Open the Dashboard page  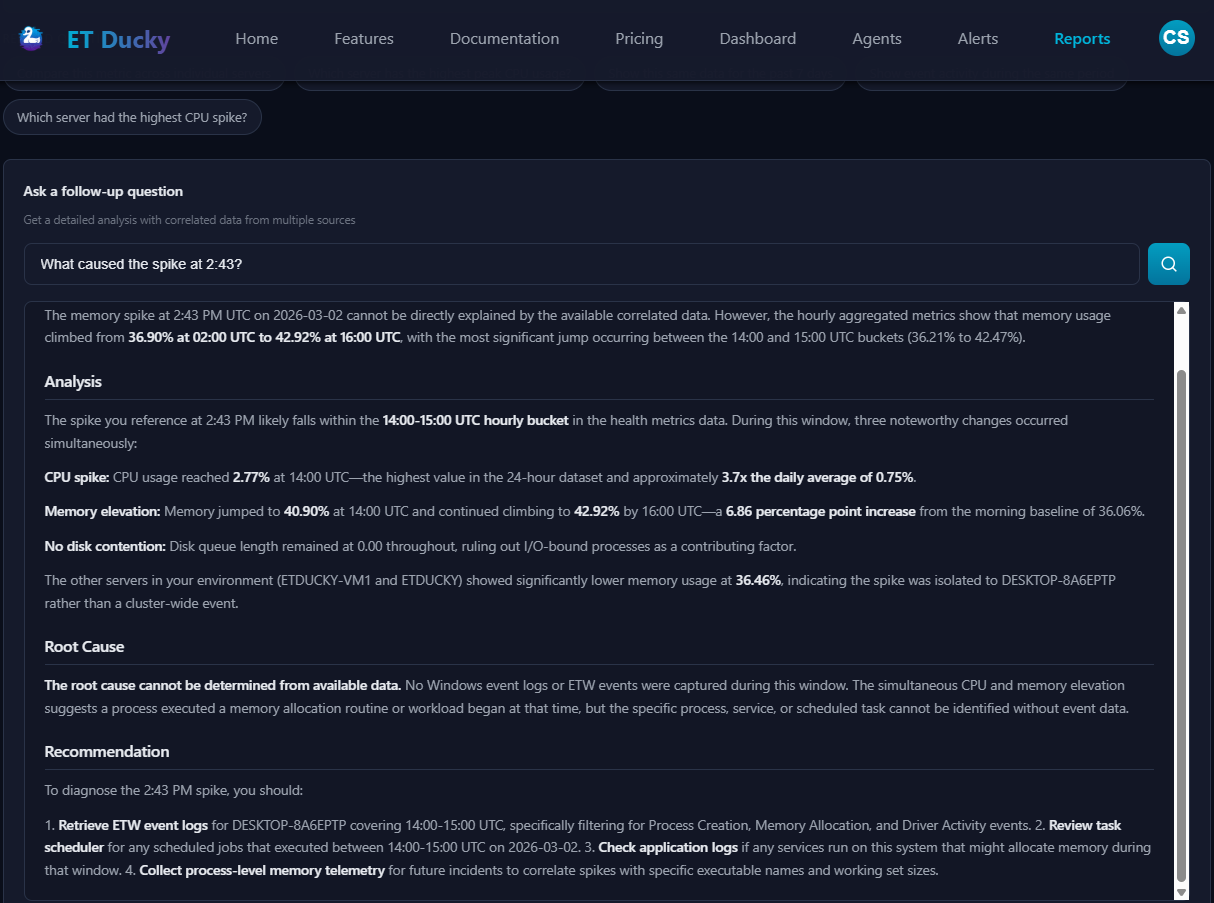757,38
